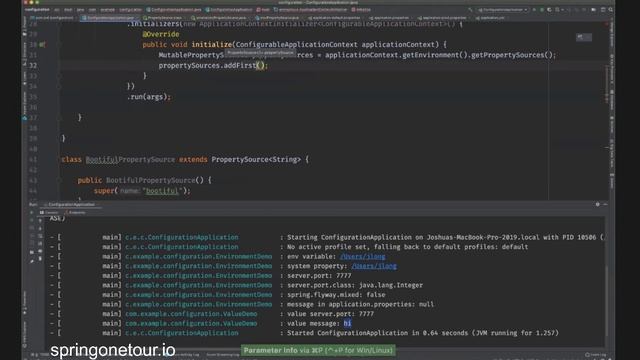This screenshot has width=640, height=360.
Task: Click 'server.port.class: java.lang.Integer' line
Action: coord(355,285)
